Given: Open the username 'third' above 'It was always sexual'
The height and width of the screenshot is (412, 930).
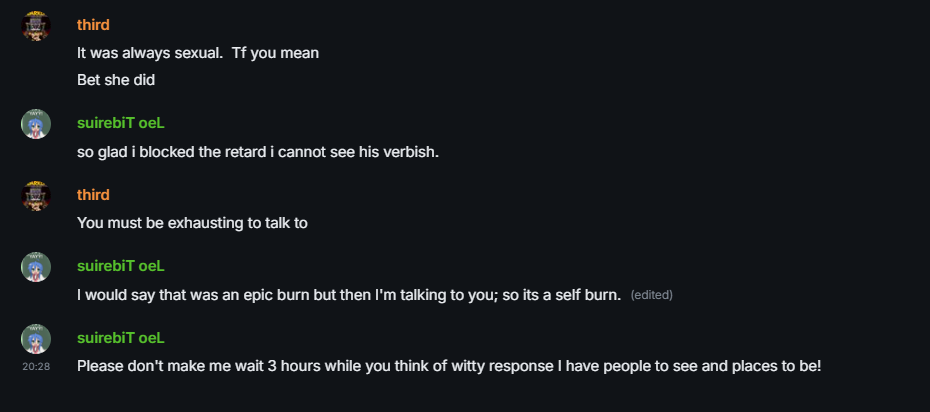Looking at the screenshot, I should coord(93,25).
